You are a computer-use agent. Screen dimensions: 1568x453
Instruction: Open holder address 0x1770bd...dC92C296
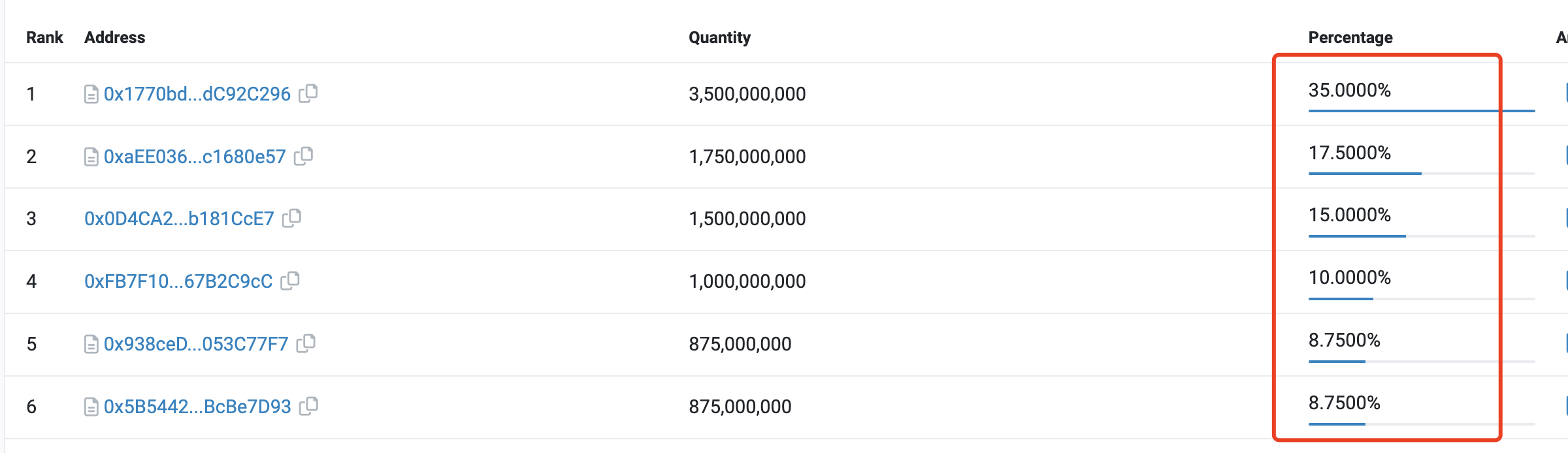pos(197,93)
